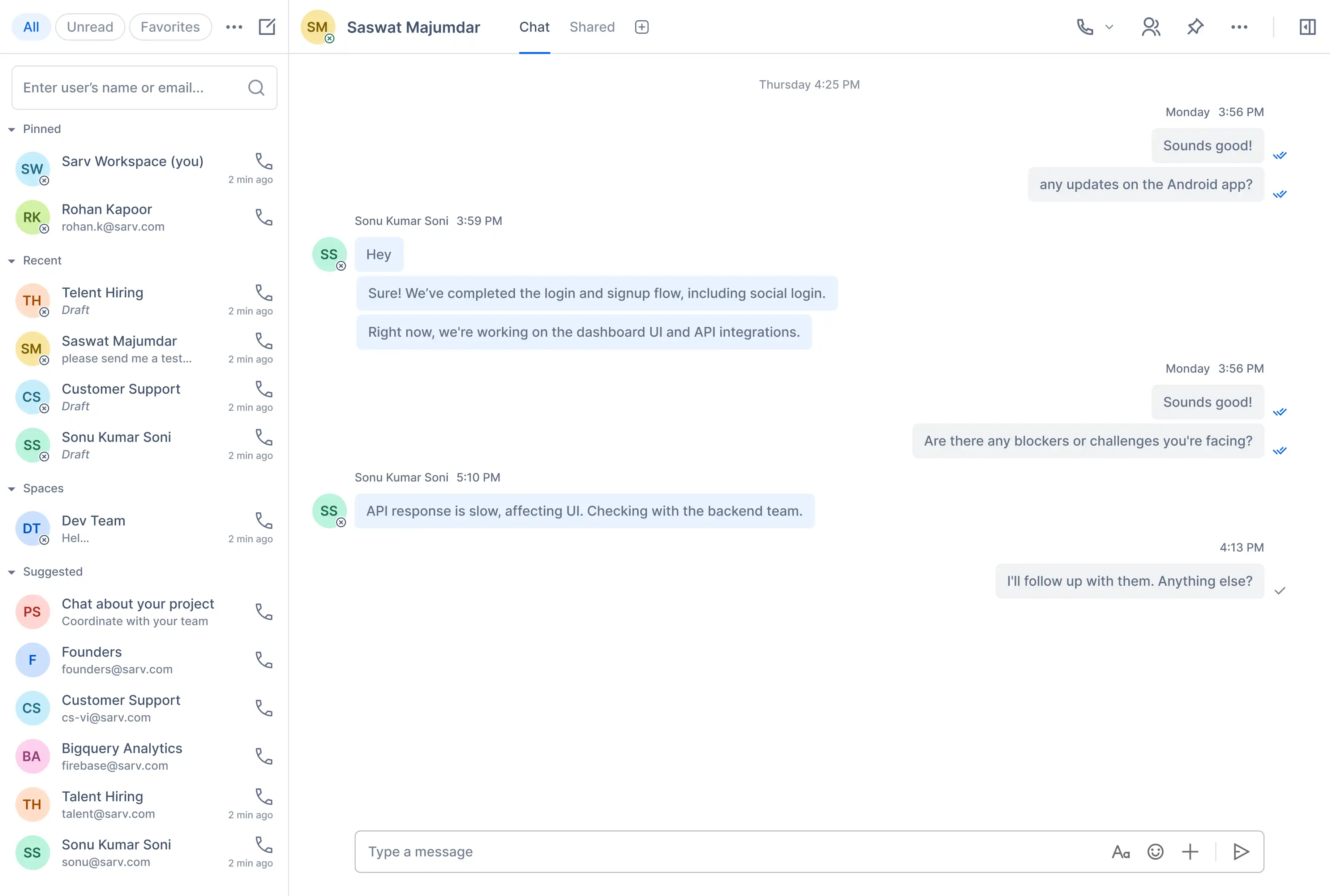Open the pin conversation icon in header
This screenshot has height=896, width=1330.
(1195, 27)
